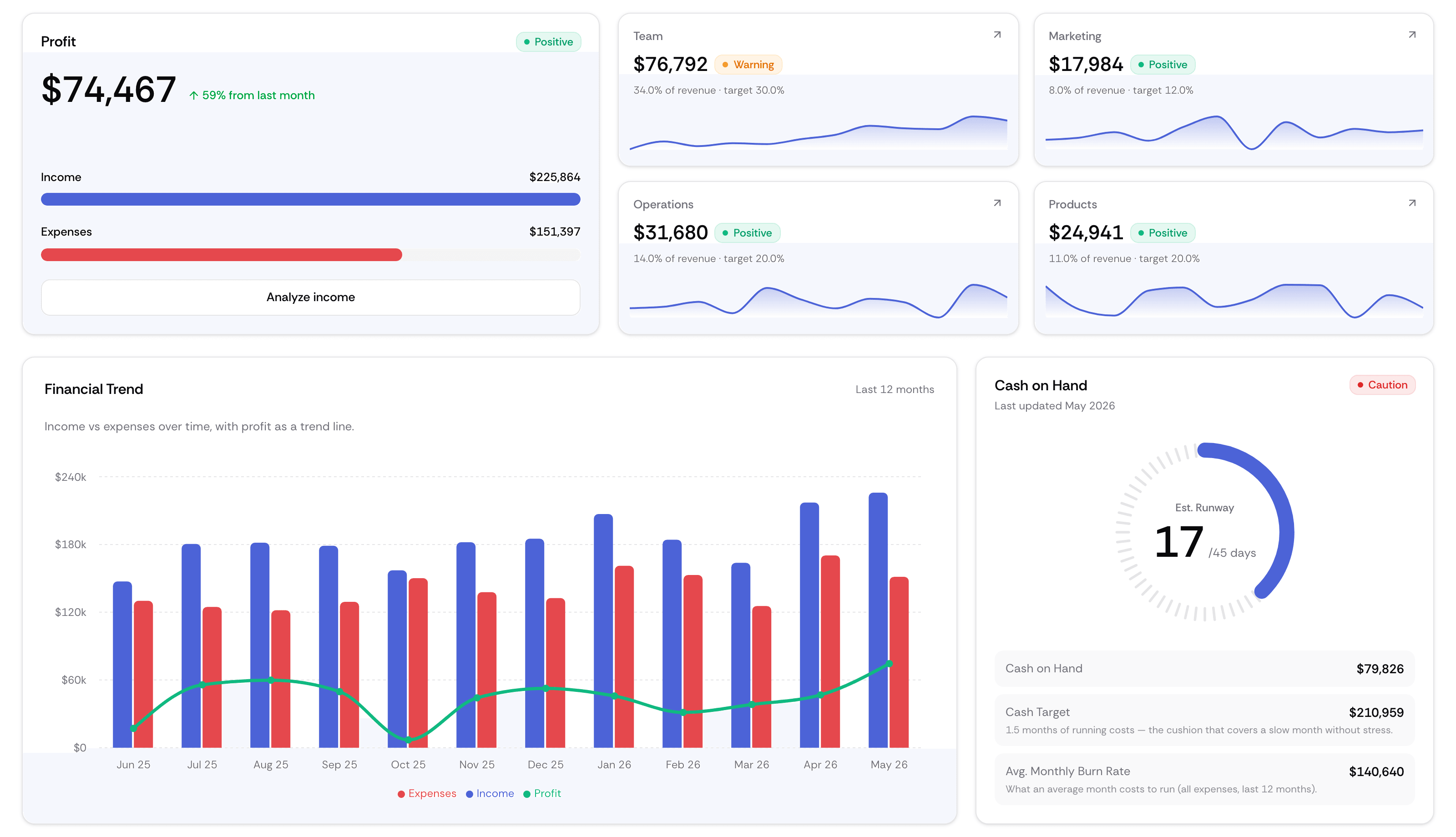Click the $76,792 Team amount

tap(670, 64)
